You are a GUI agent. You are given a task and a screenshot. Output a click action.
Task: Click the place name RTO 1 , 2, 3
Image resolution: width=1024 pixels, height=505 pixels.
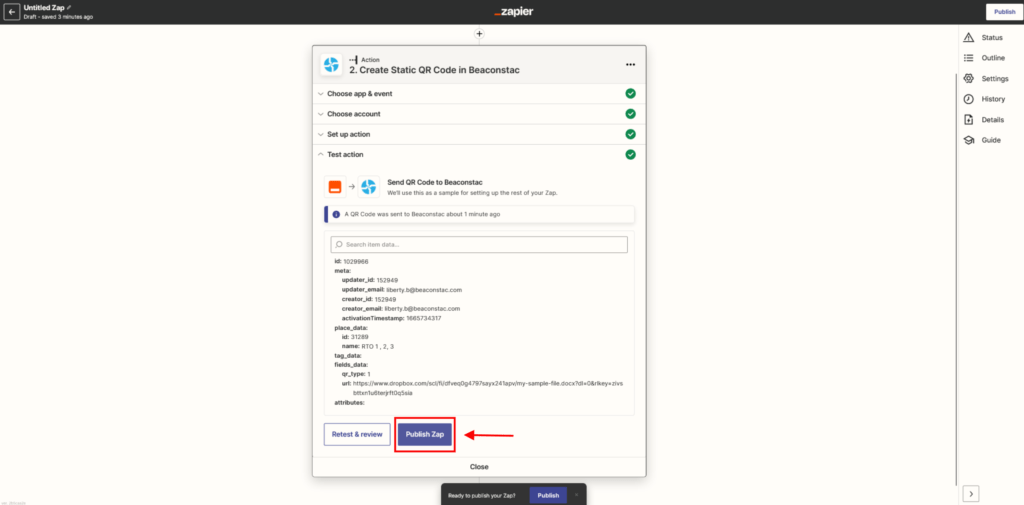pyautogui.click(x=379, y=346)
